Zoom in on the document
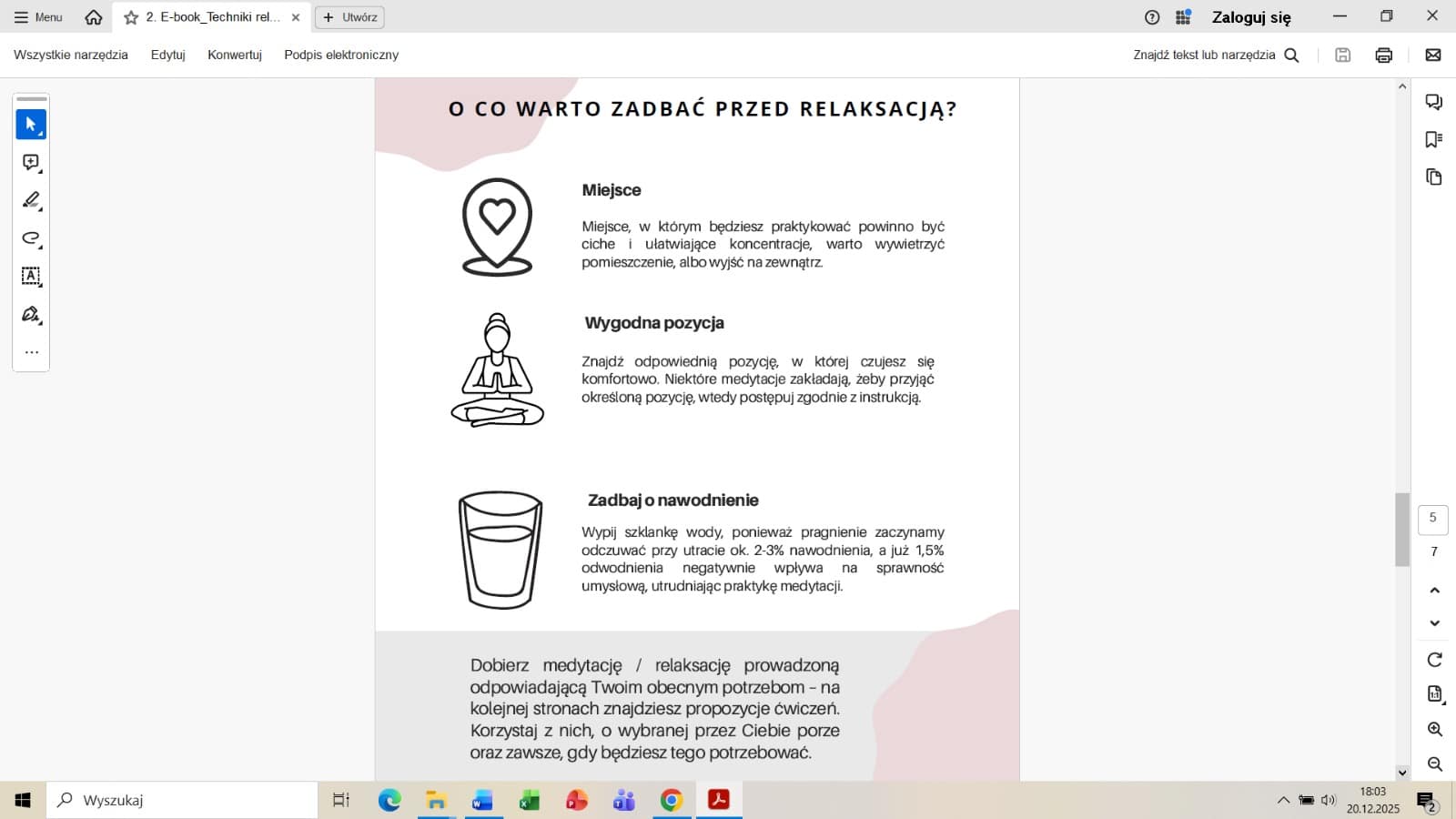 click(1434, 730)
